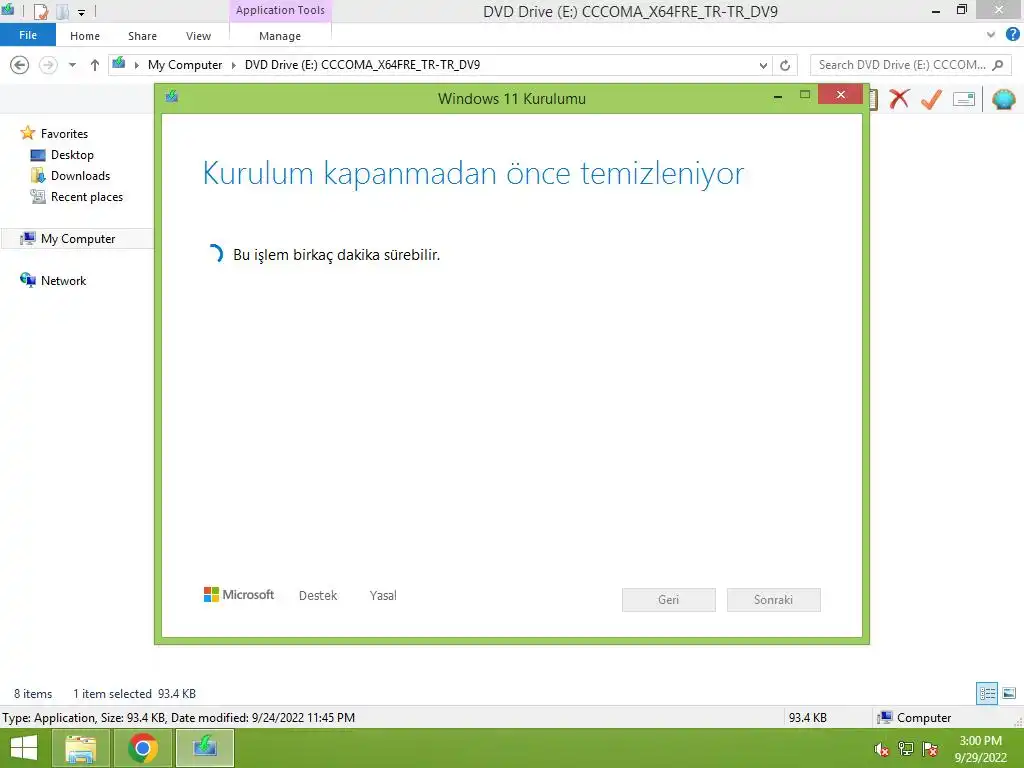Viewport: 1024px width, 768px height.
Task: Go up one folder level
Action: point(95,65)
